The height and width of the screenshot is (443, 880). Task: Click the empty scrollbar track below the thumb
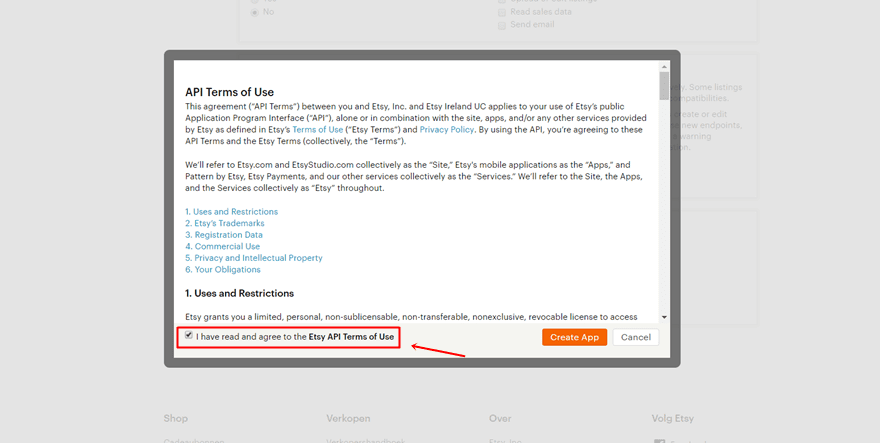[x=664, y=206]
